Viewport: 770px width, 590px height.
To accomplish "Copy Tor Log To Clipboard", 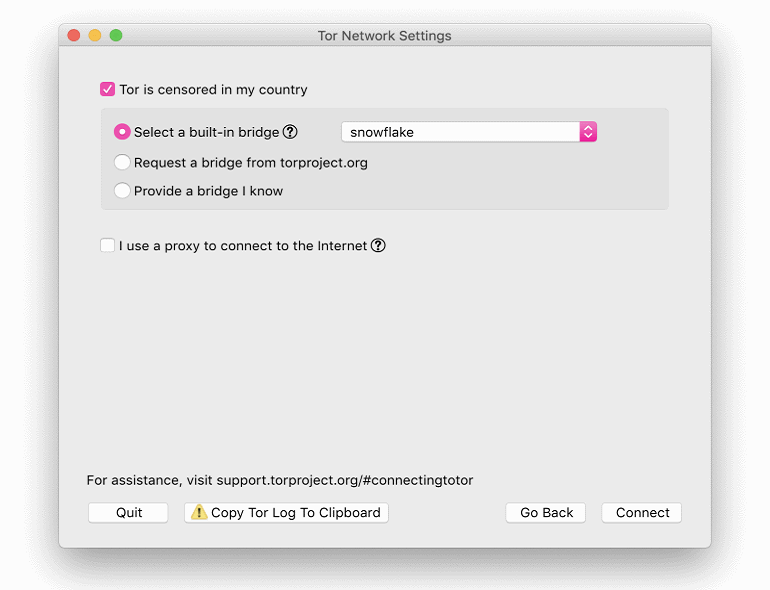I will pos(286,512).
